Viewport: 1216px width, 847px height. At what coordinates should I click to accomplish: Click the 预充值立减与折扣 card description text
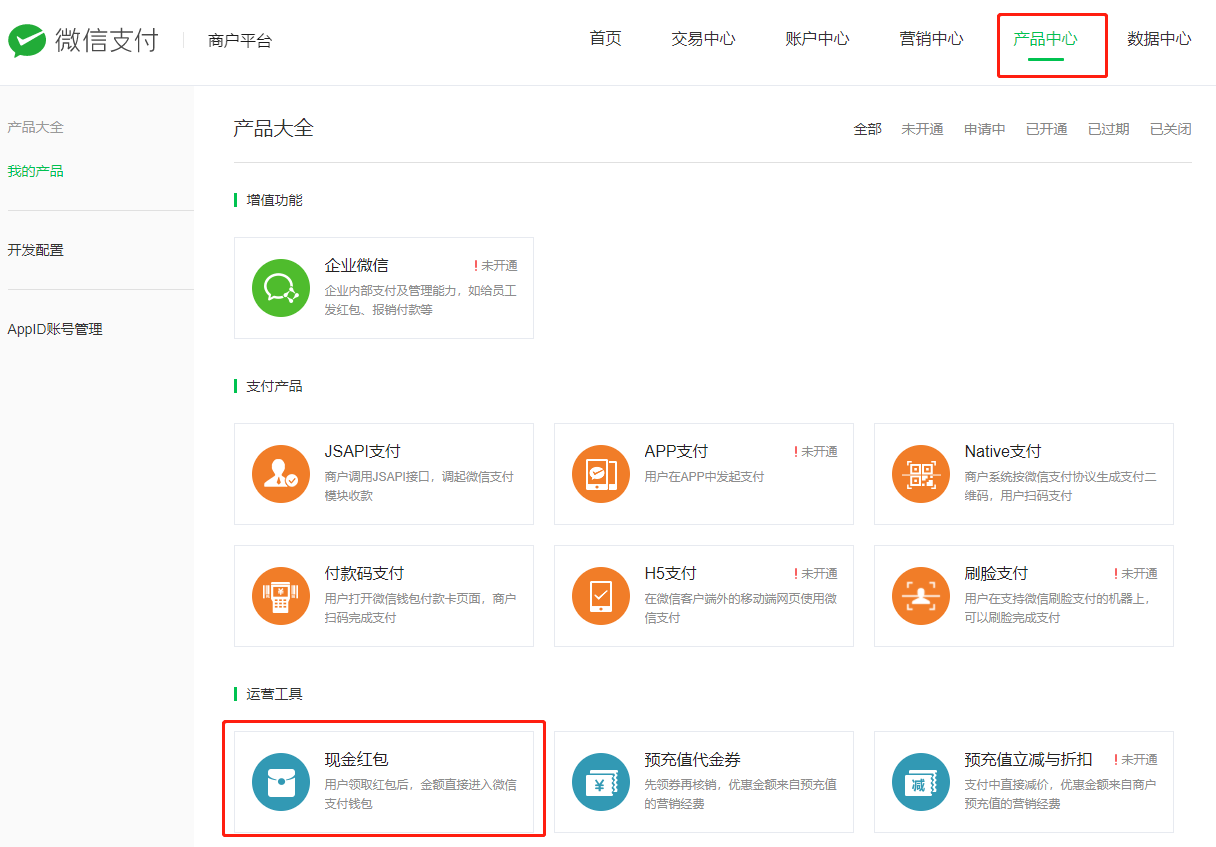pyautogui.click(x=1060, y=794)
